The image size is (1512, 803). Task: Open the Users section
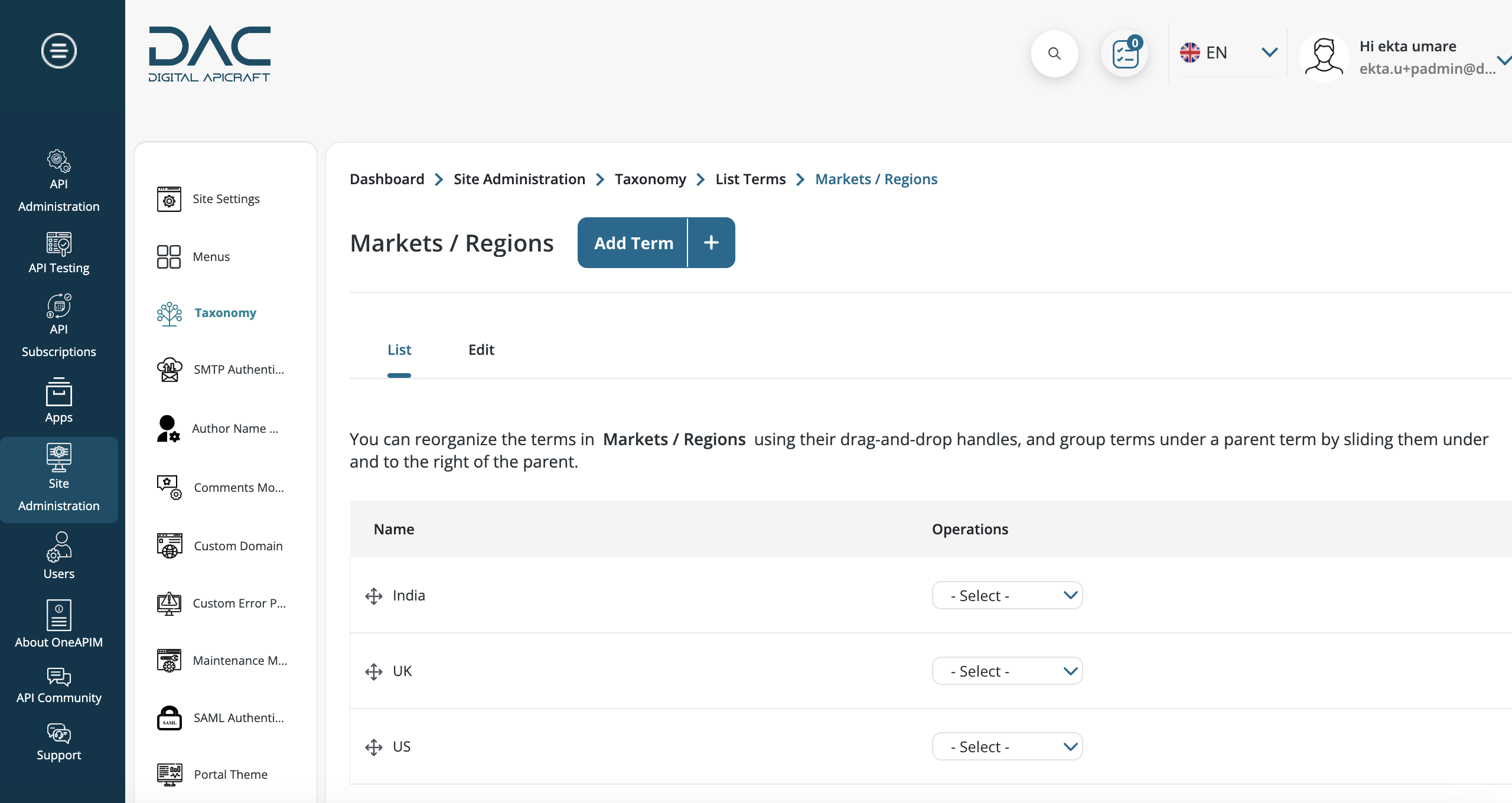click(x=58, y=556)
